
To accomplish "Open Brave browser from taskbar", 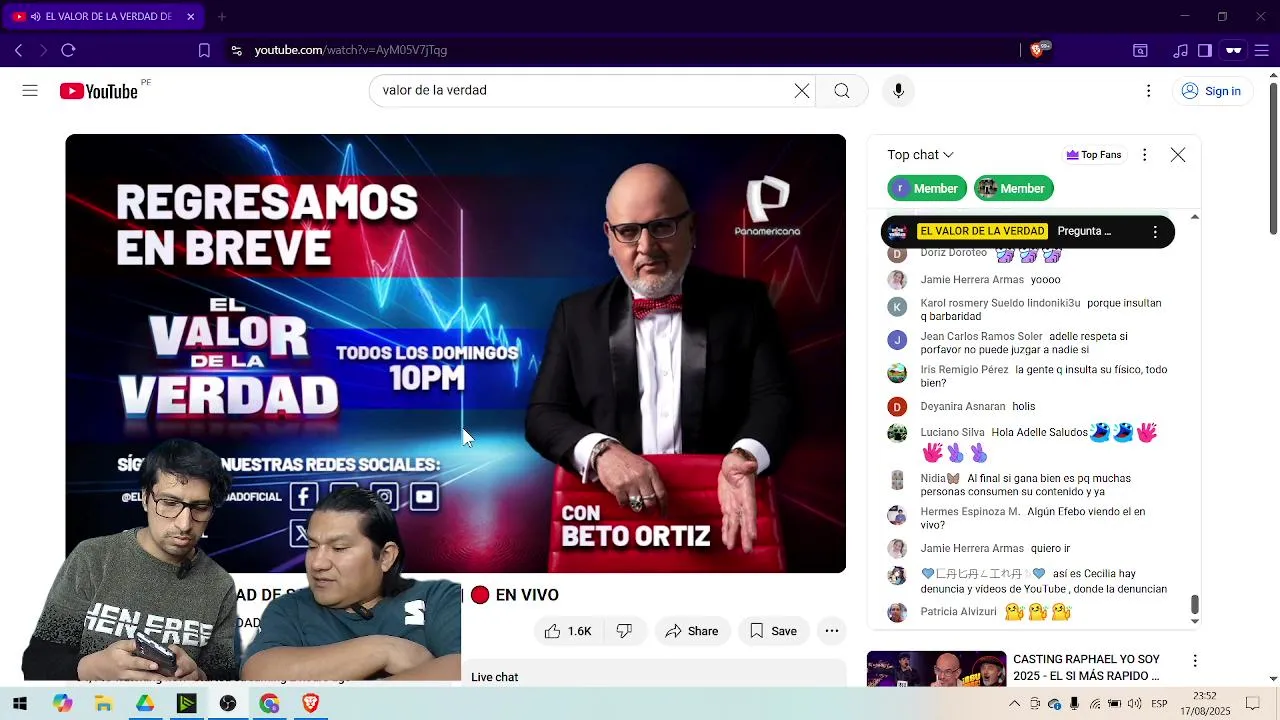I will tap(311, 704).
